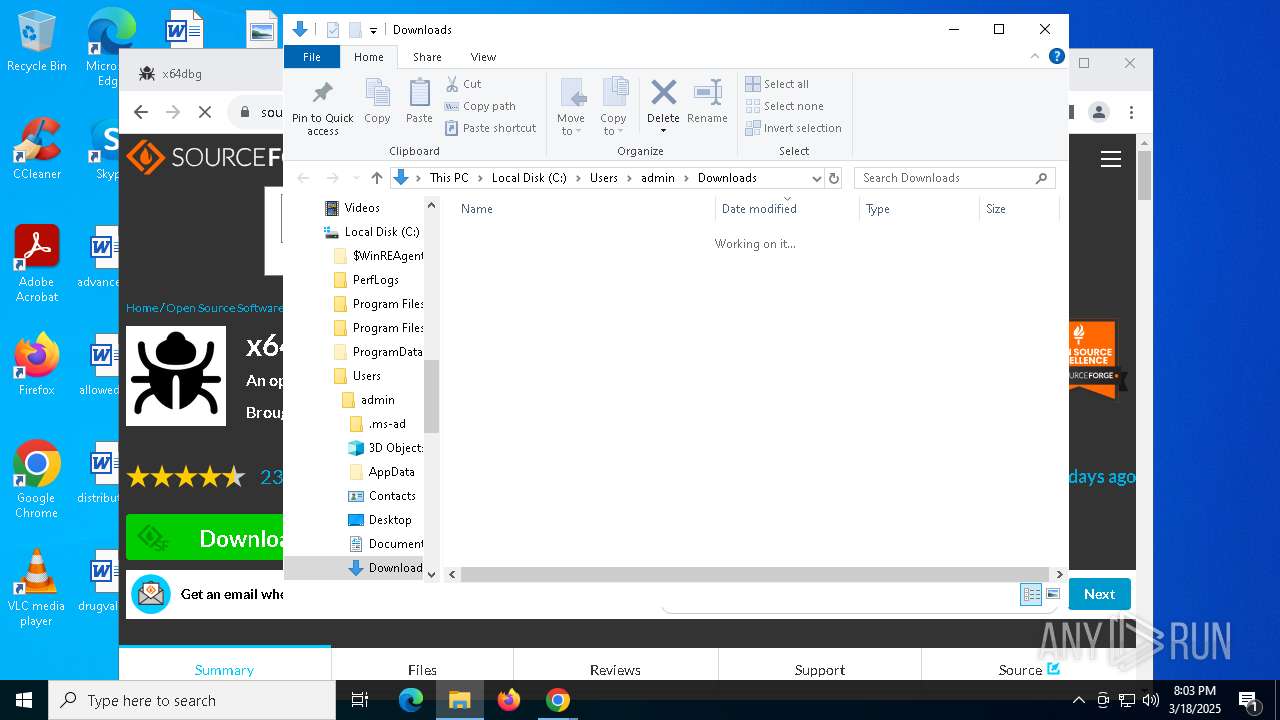
Task: Select Contacts folder in tree
Action: tap(392, 496)
